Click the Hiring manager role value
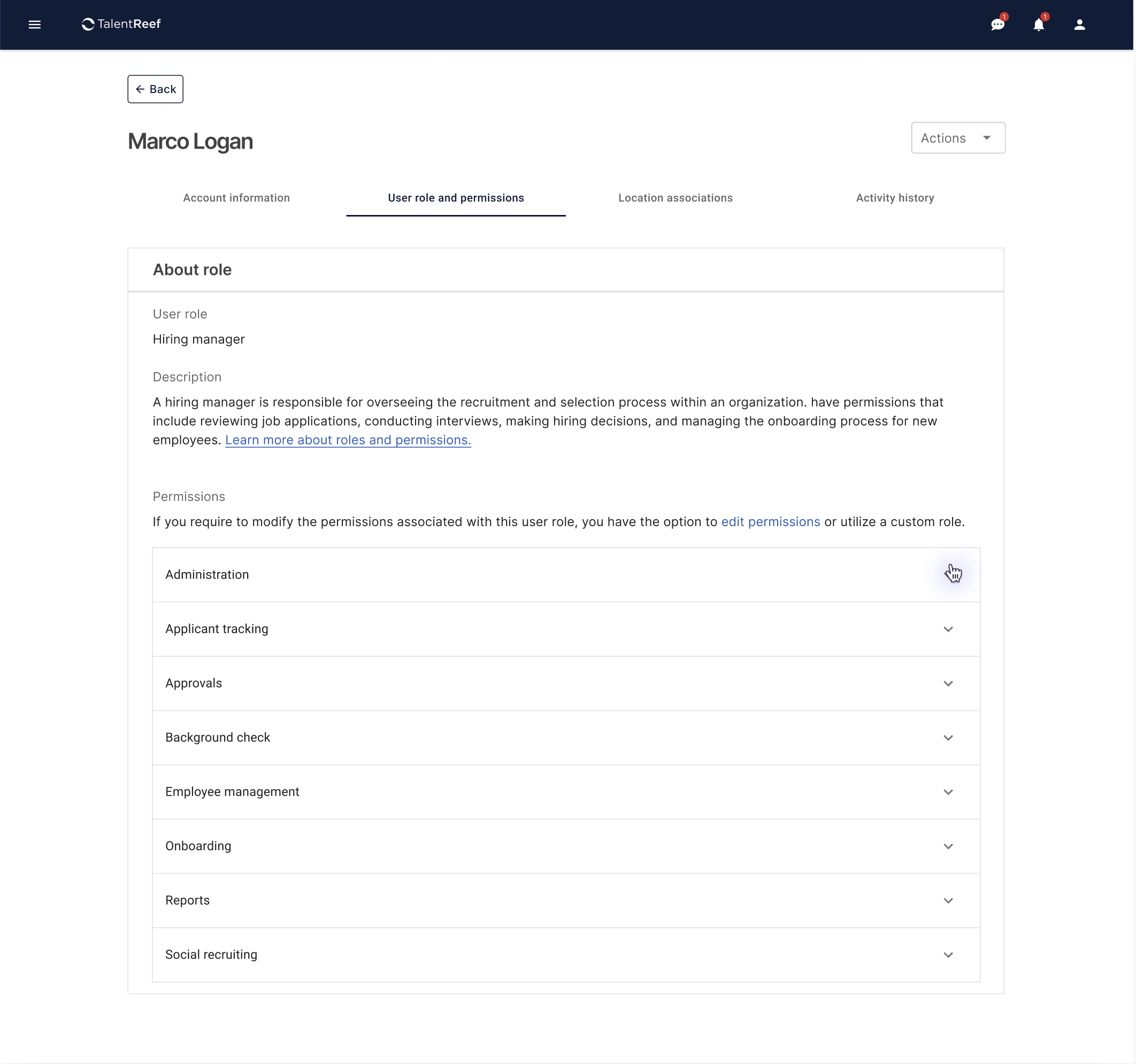 [x=199, y=339]
